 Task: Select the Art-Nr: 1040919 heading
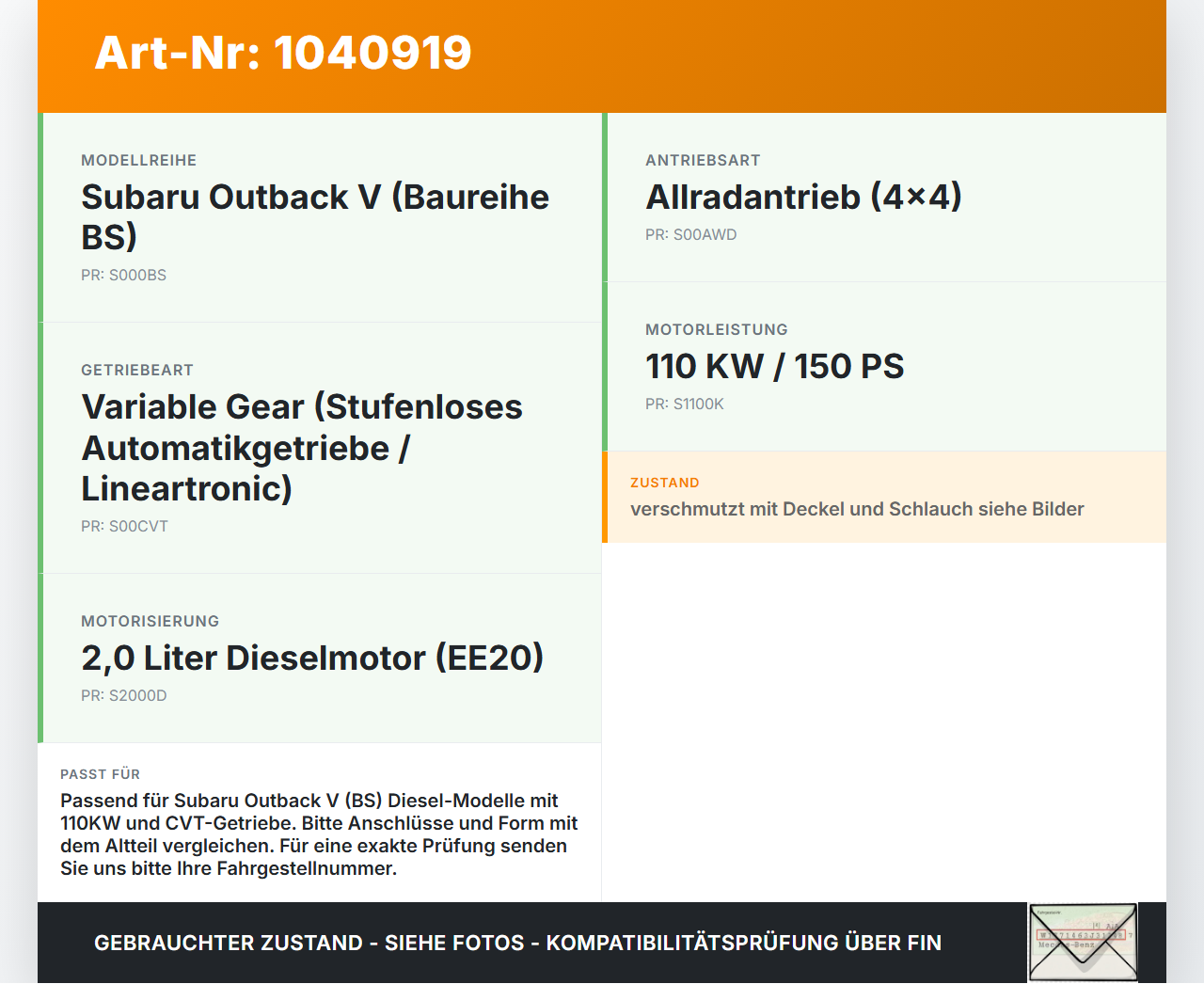click(283, 53)
